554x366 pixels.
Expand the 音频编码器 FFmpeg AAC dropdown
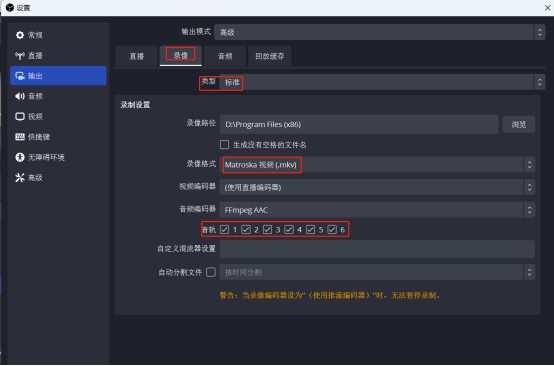point(377,210)
